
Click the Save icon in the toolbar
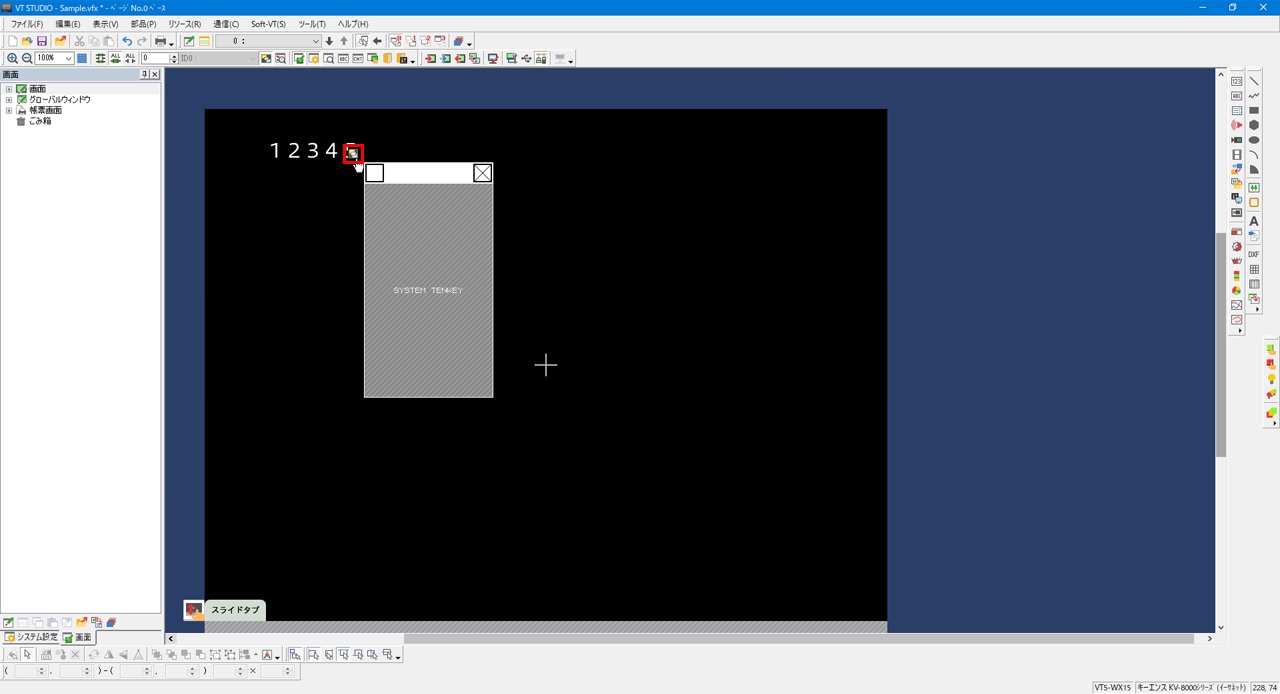[42, 41]
